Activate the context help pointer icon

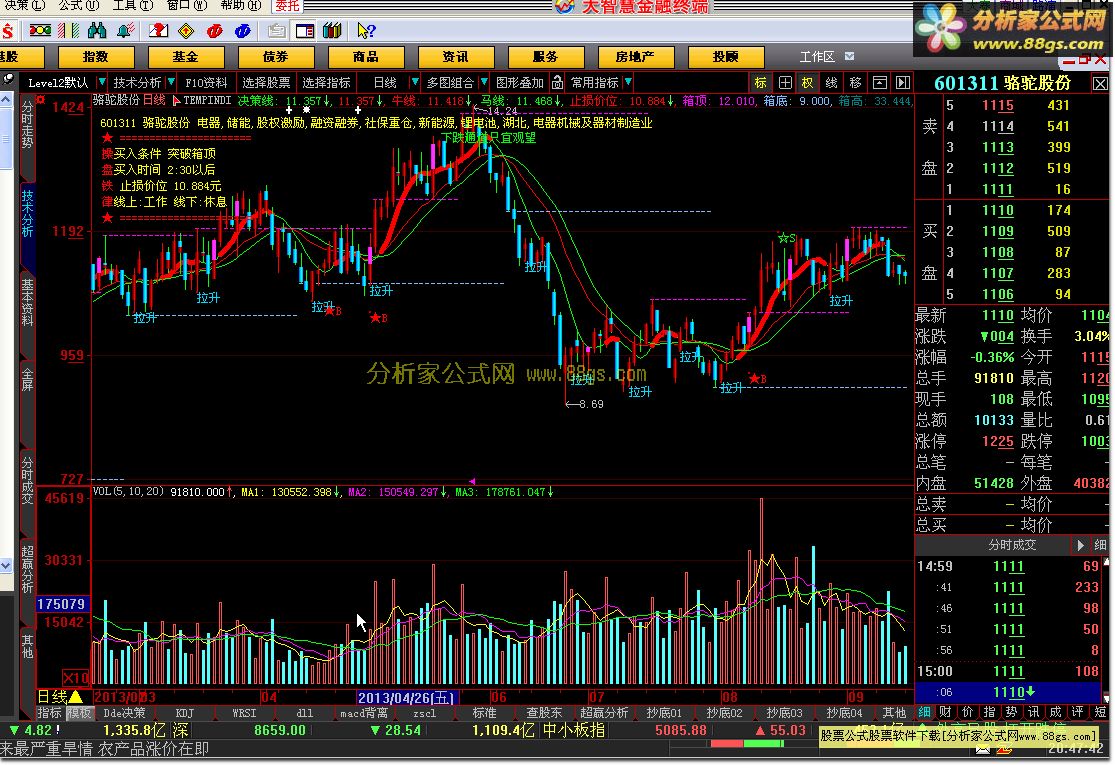(366, 31)
